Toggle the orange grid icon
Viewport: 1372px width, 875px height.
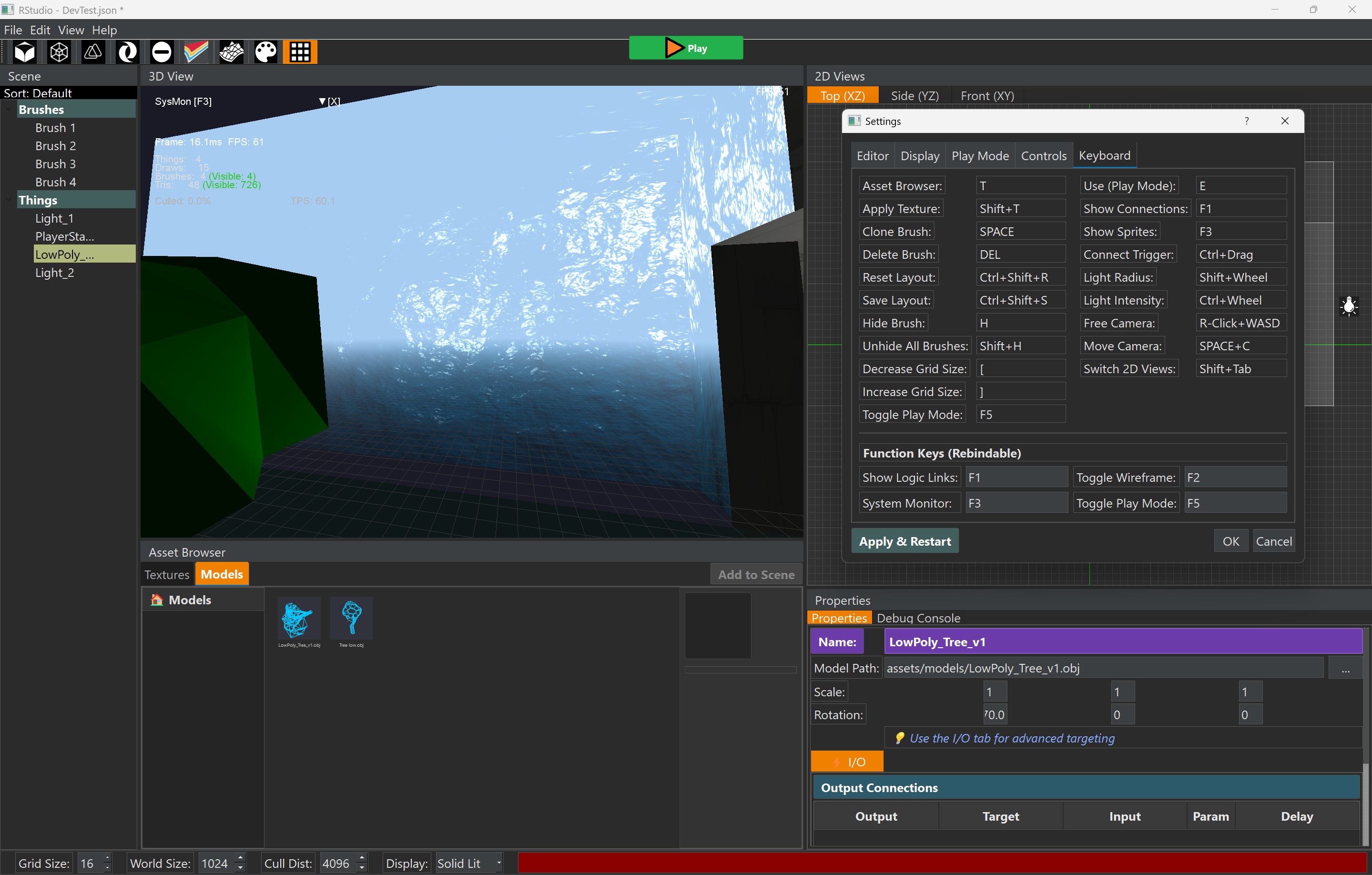300,52
